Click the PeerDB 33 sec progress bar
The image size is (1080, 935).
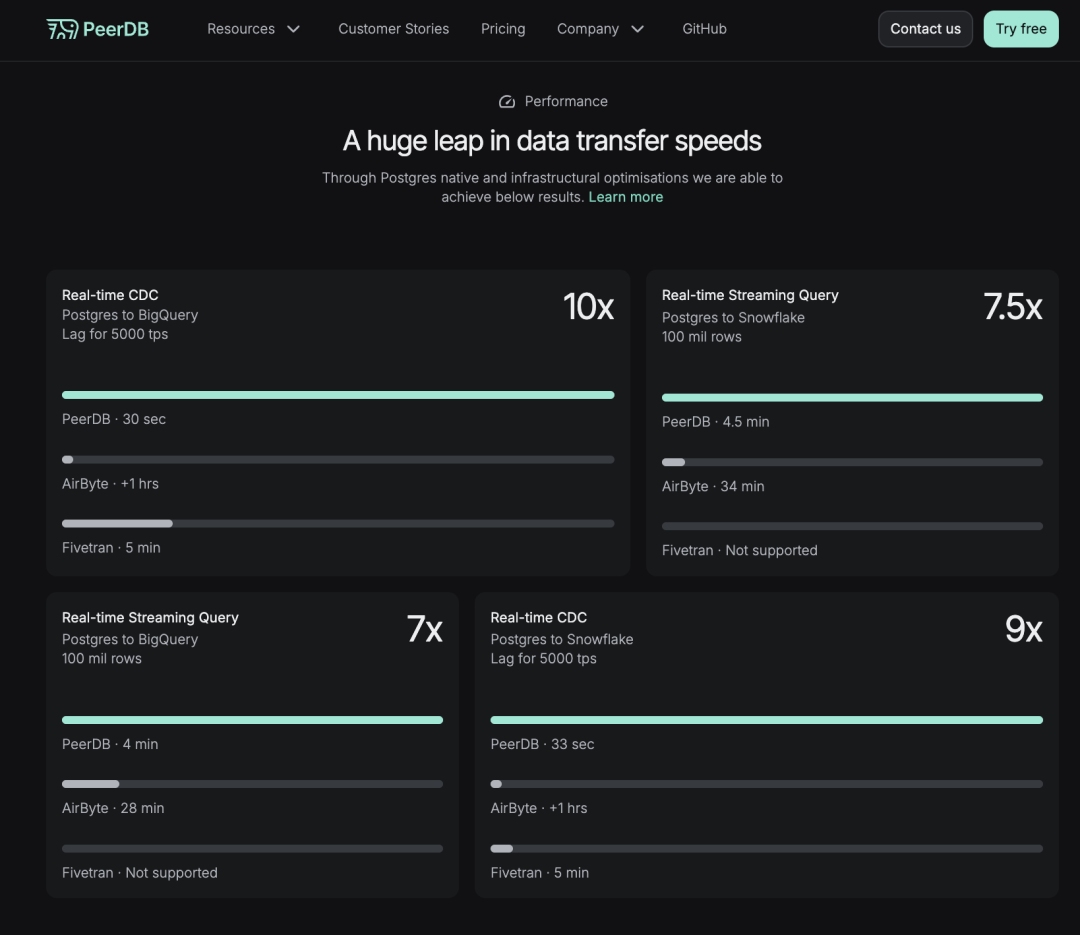tap(766, 720)
